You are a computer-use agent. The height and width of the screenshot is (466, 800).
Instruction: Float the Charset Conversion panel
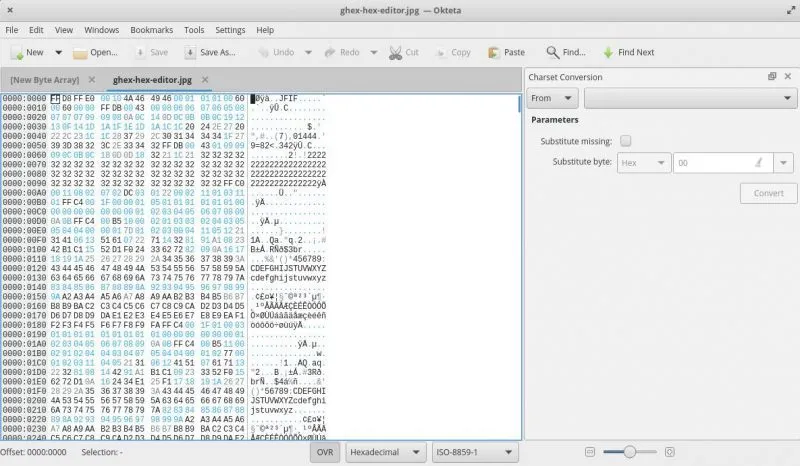point(772,76)
